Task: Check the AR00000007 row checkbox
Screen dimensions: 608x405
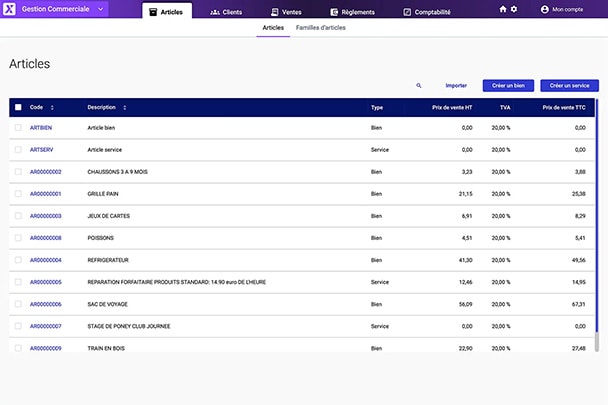Action: click(18, 326)
